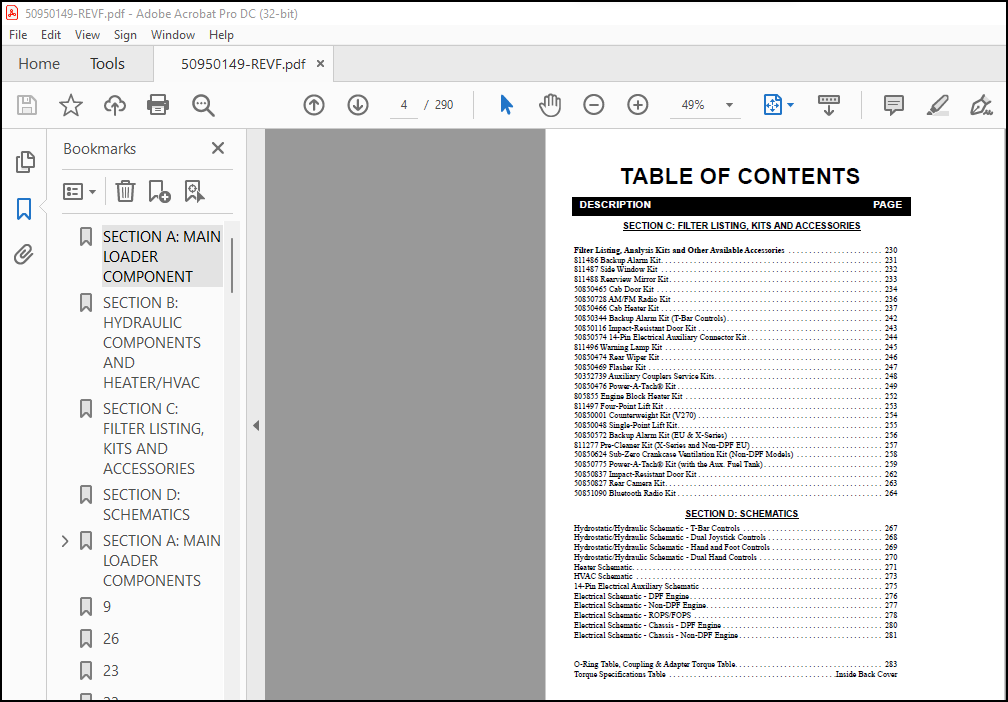Viewport: 1008px width, 702px height.
Task: Add file to starred with star icon
Action: [71, 105]
